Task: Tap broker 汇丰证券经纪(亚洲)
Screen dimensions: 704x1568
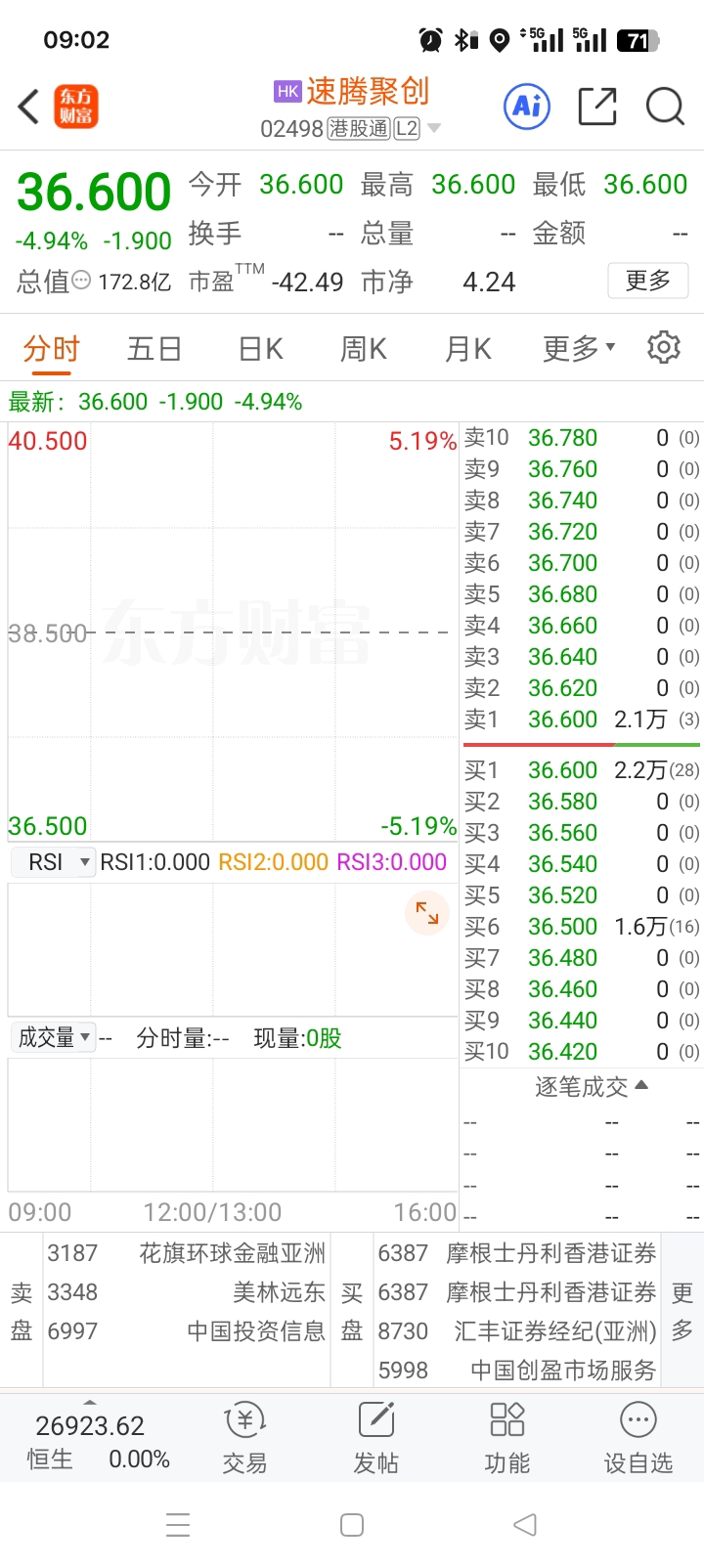Action: pos(555,1331)
